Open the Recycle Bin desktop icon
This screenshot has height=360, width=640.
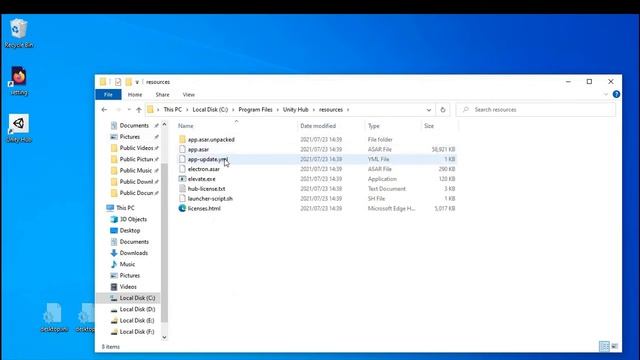point(18,33)
